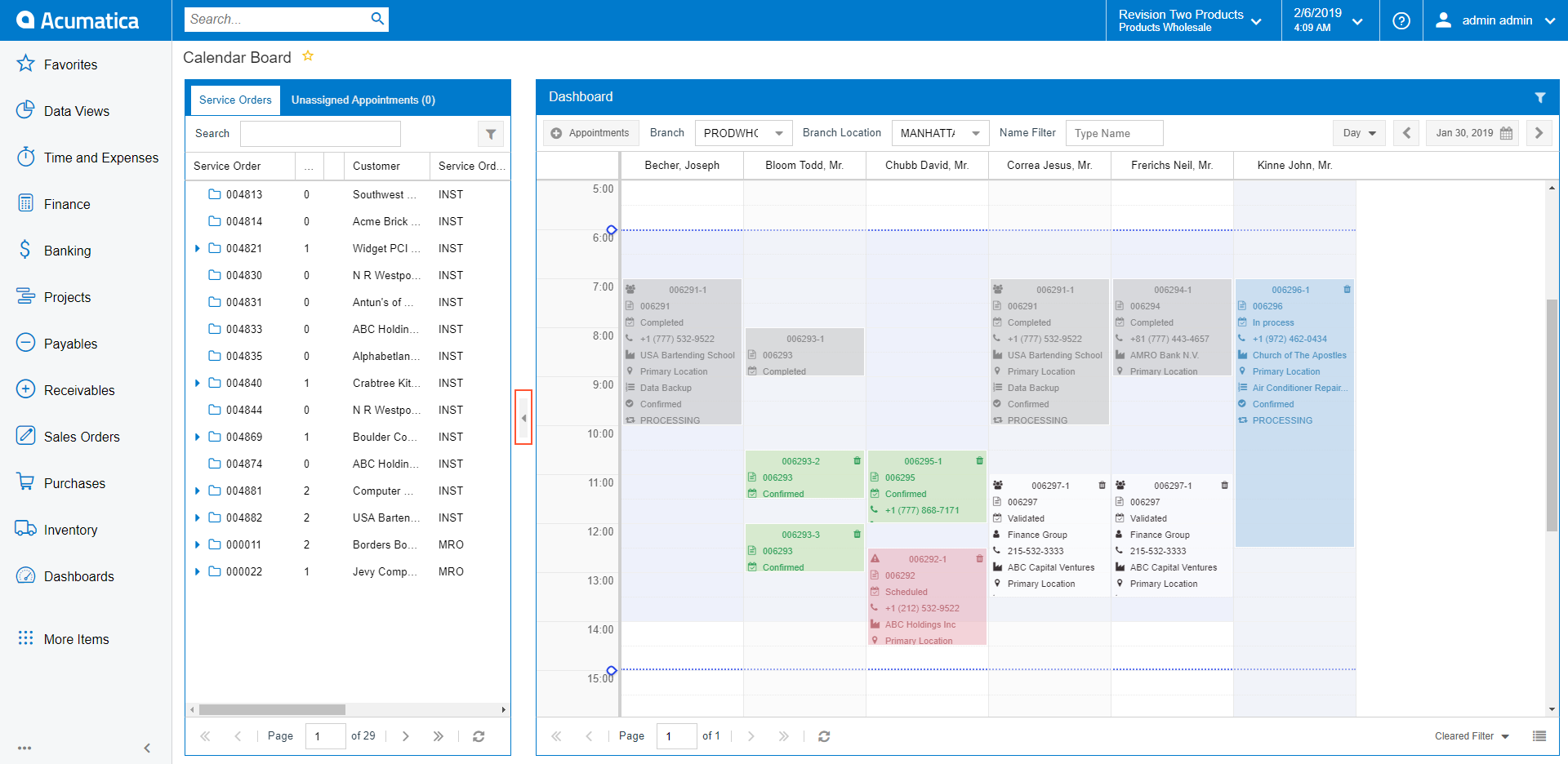This screenshot has height=764, width=1568.
Task: Expand service order 004821 tree row
Action: [197, 248]
